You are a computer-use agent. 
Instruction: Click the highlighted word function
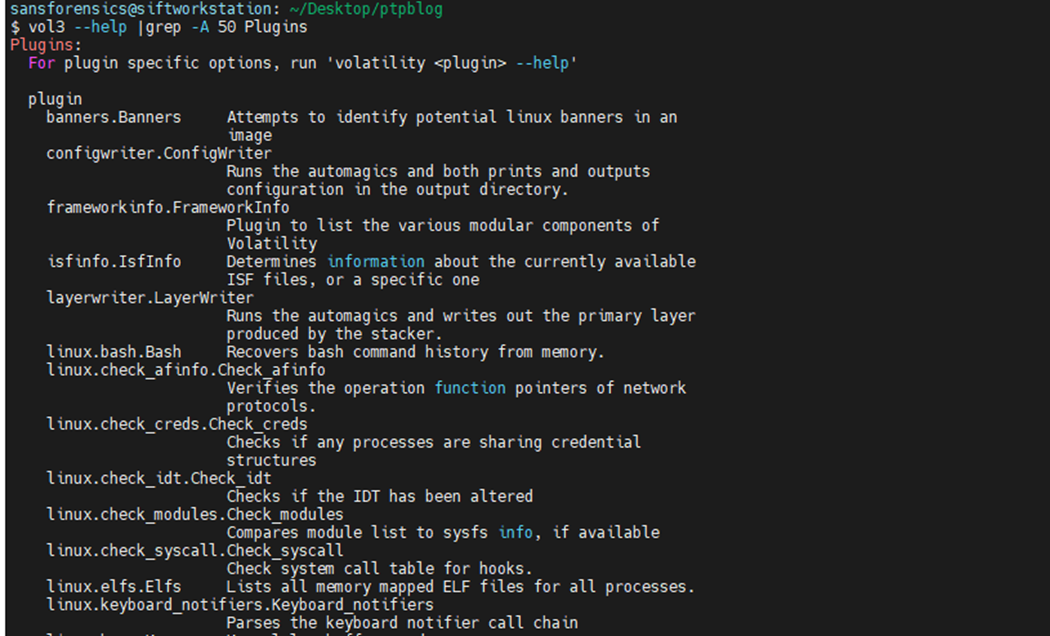coord(470,388)
